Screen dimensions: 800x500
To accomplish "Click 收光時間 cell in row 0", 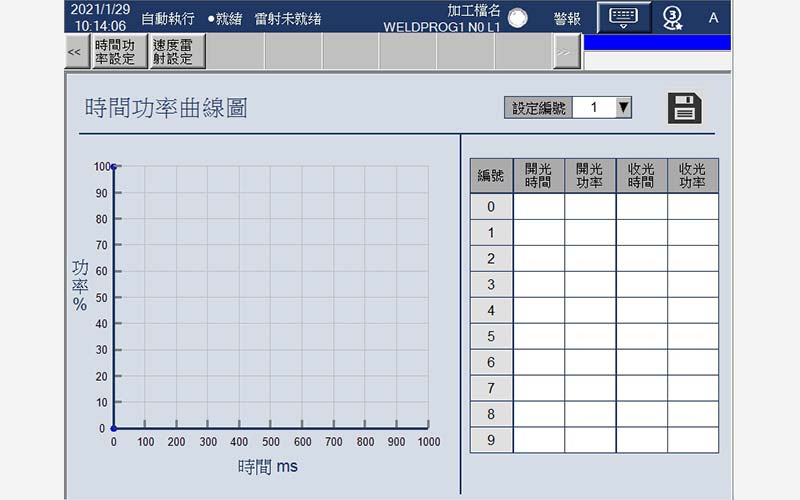I will (x=642, y=207).
